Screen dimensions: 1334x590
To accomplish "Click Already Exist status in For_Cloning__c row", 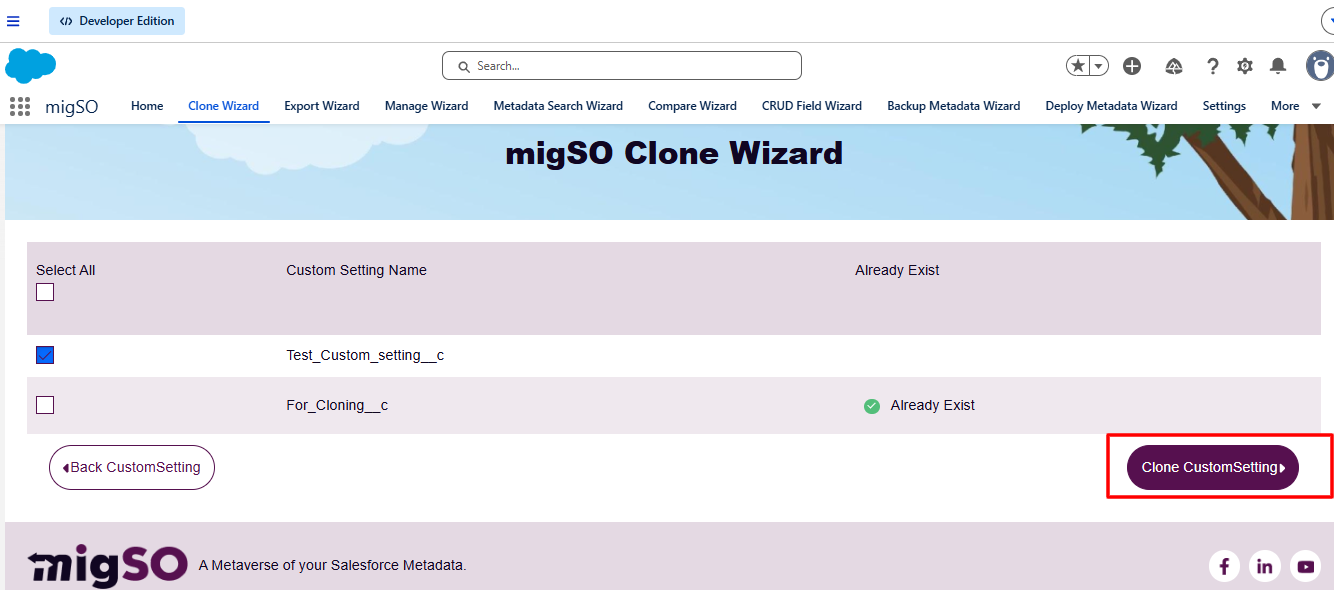I will pyautogui.click(x=933, y=405).
